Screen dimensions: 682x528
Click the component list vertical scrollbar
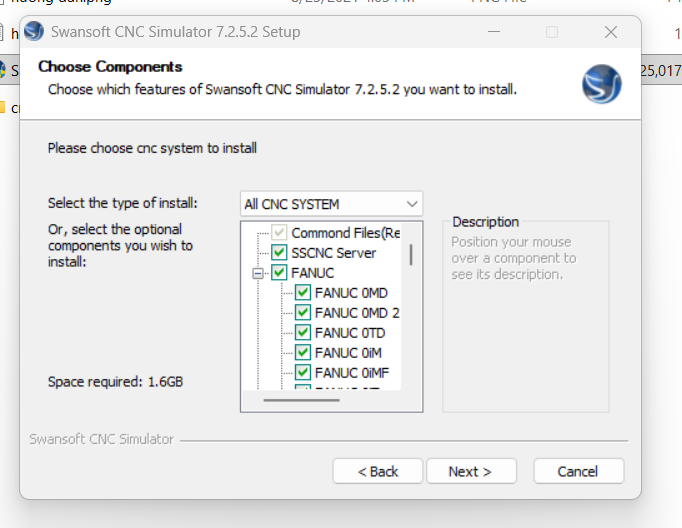click(x=411, y=254)
